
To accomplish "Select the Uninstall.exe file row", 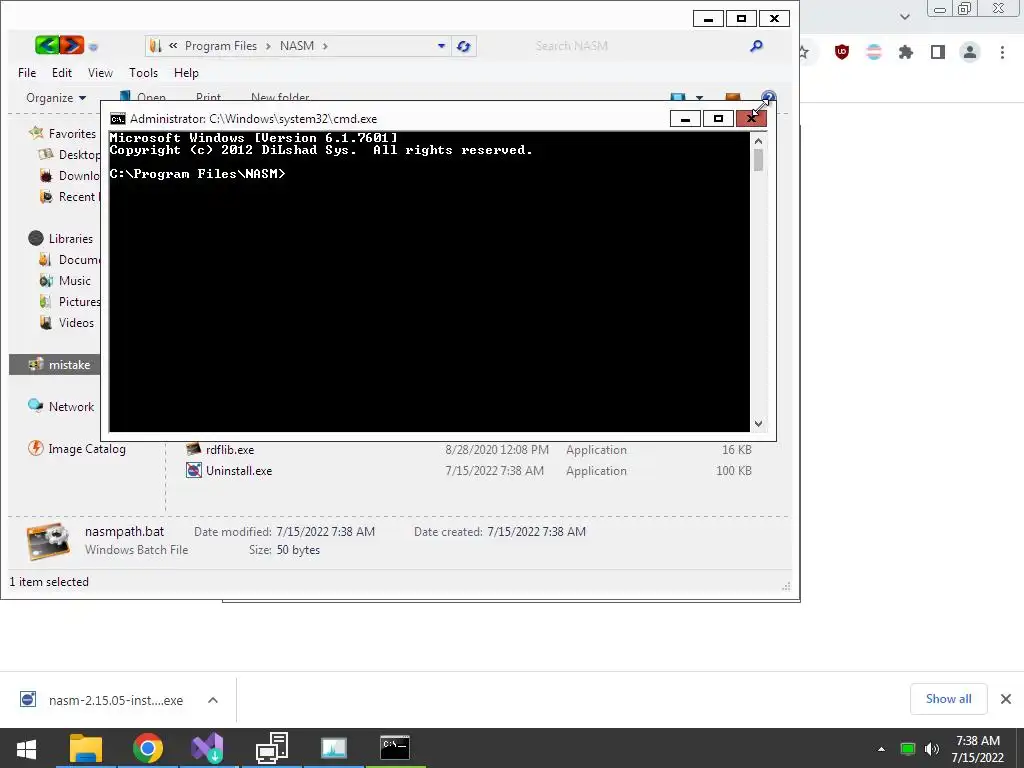I will [x=469, y=470].
